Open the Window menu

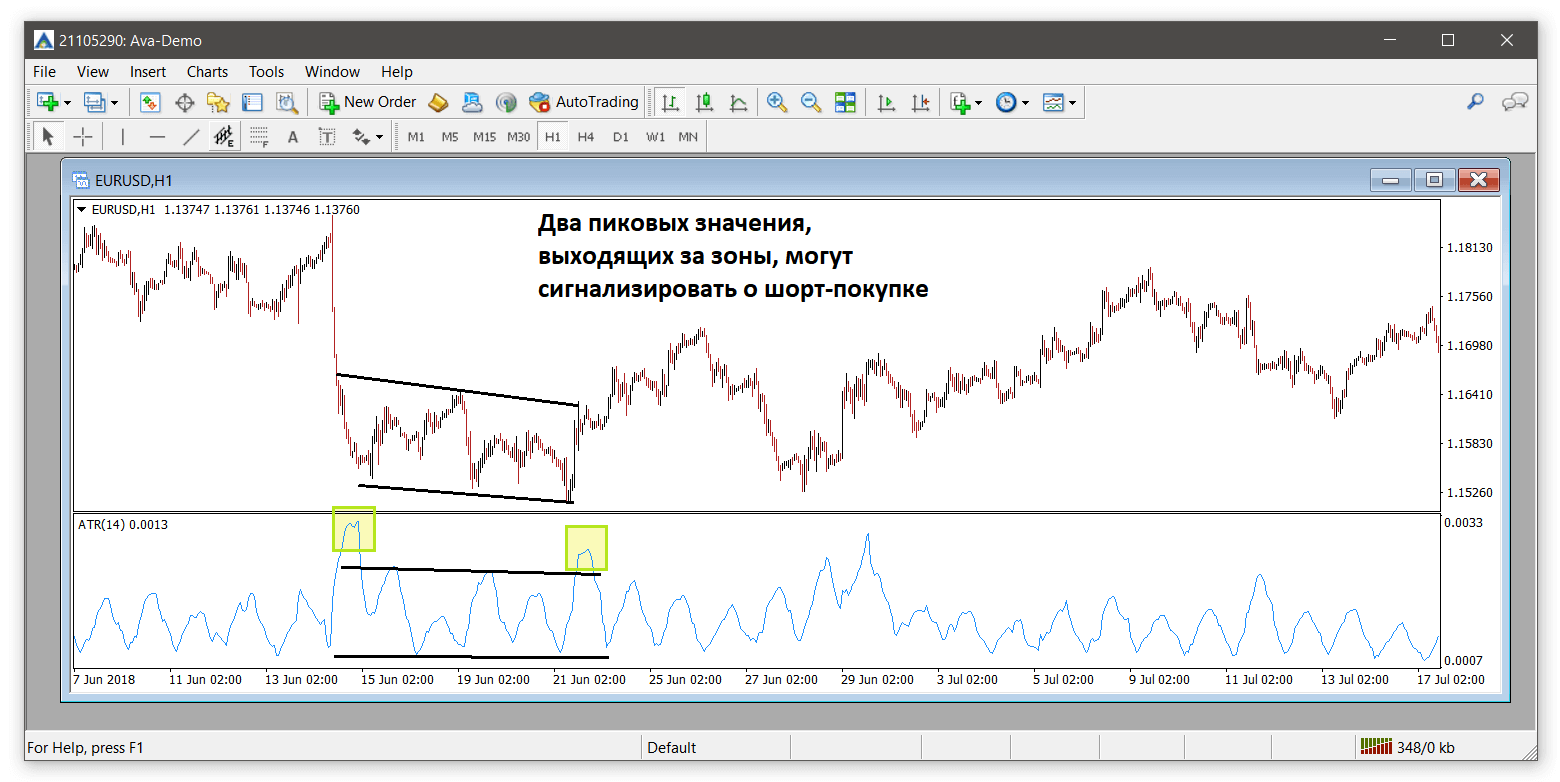[332, 72]
